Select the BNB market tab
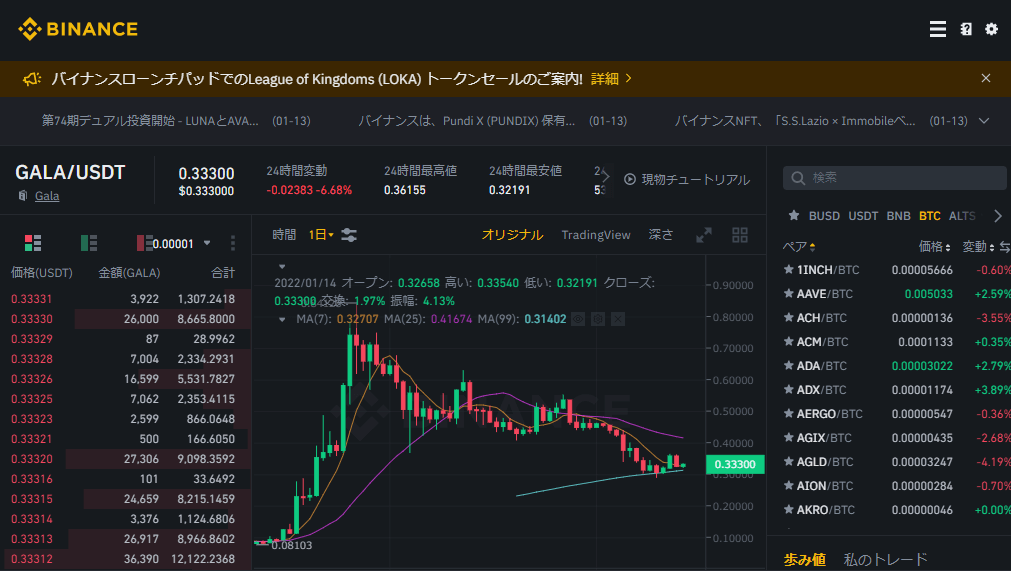The height and width of the screenshot is (571, 1011). 898,216
